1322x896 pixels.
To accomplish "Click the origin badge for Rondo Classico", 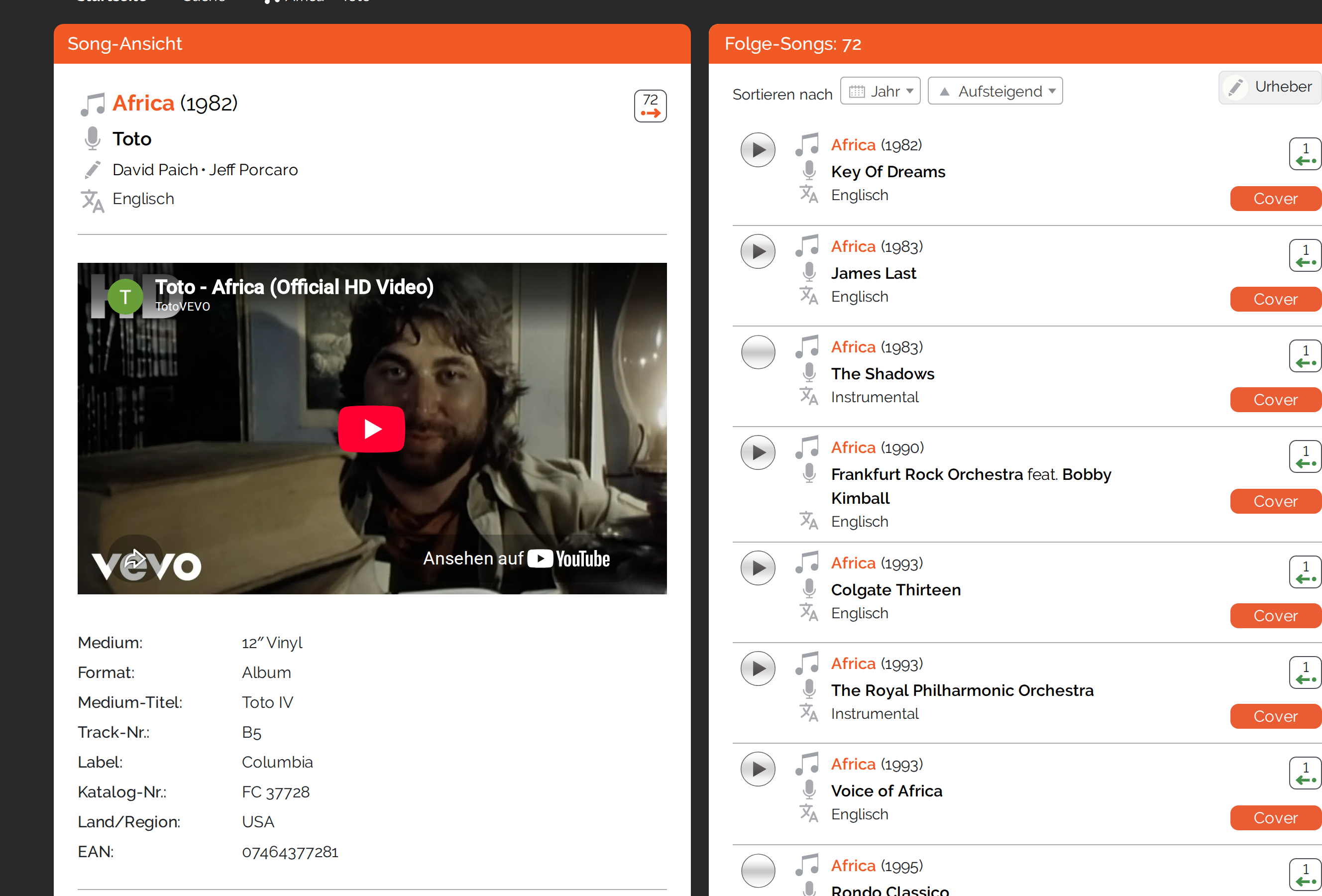I will [1306, 875].
